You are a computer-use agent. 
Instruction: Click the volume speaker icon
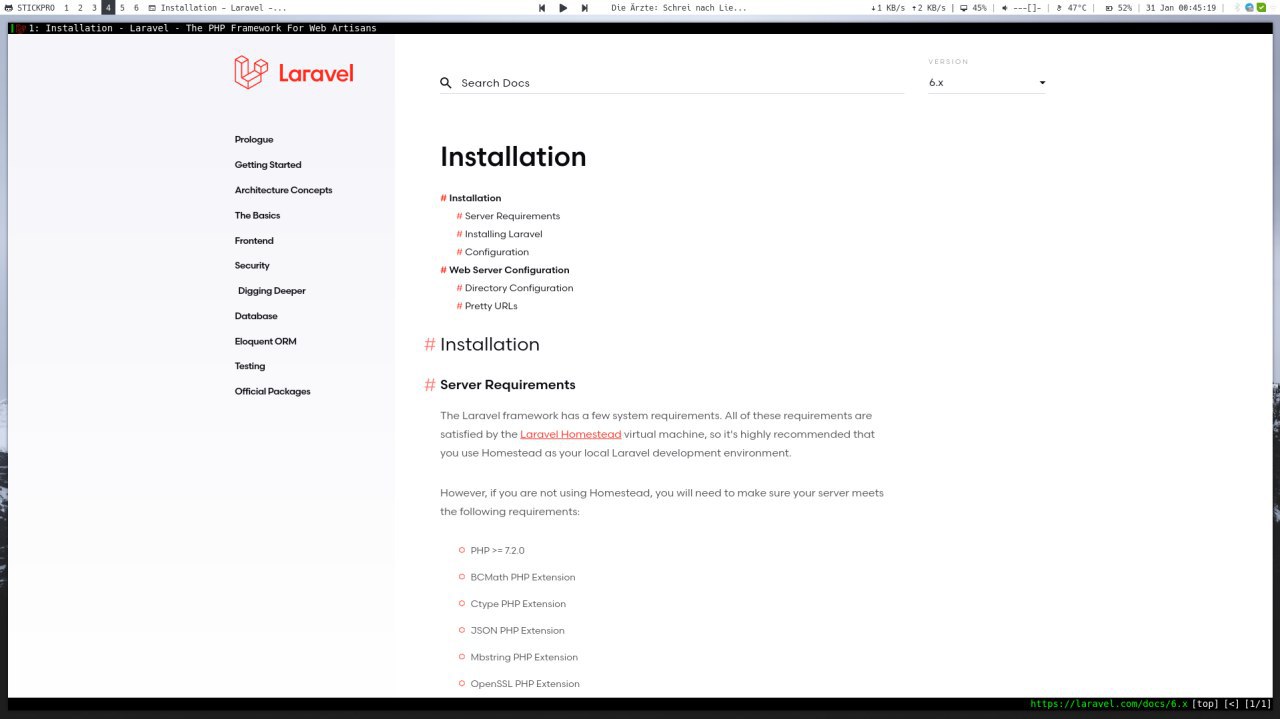tap(1005, 8)
